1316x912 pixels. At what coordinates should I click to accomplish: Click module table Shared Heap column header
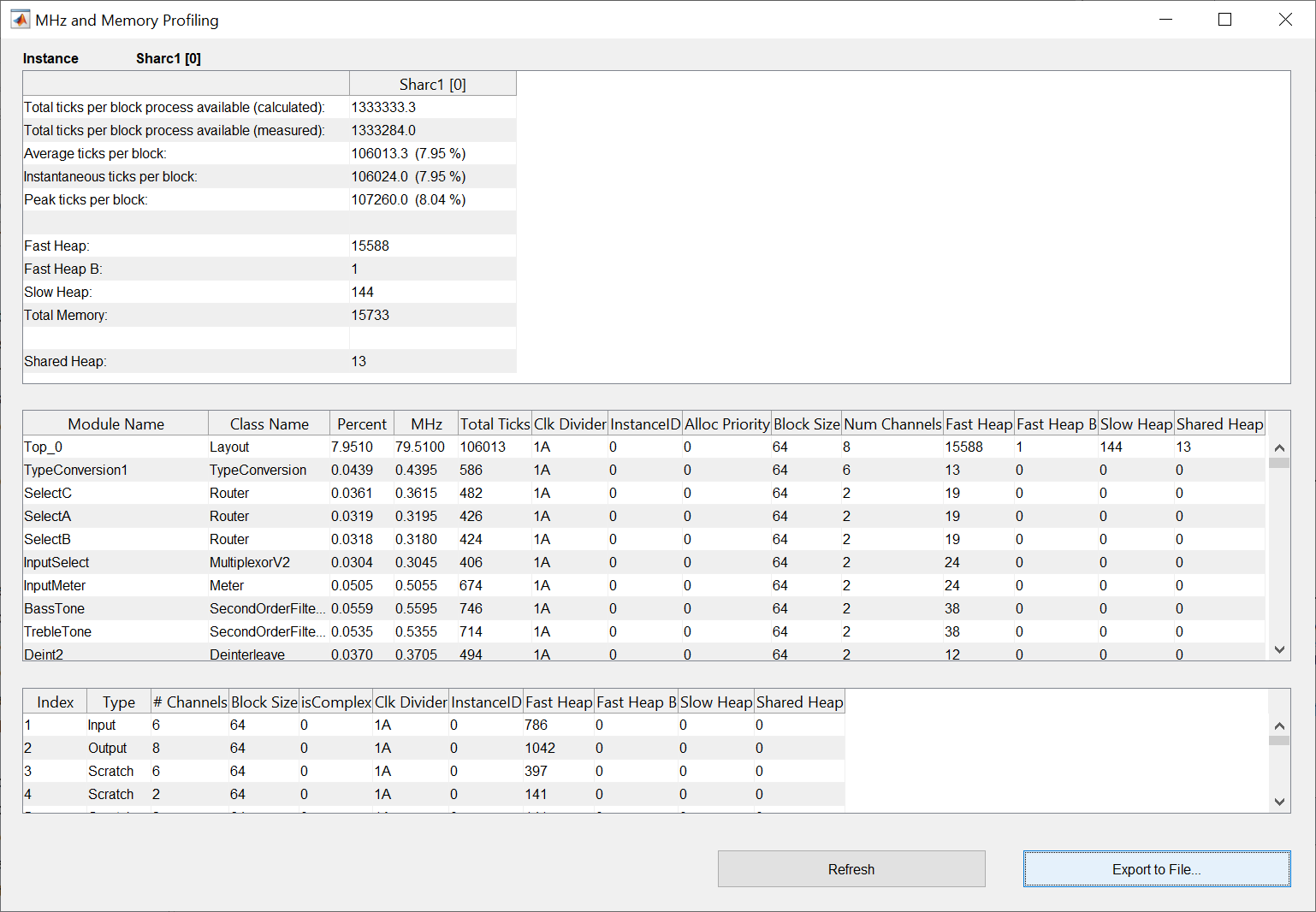coord(1219,423)
